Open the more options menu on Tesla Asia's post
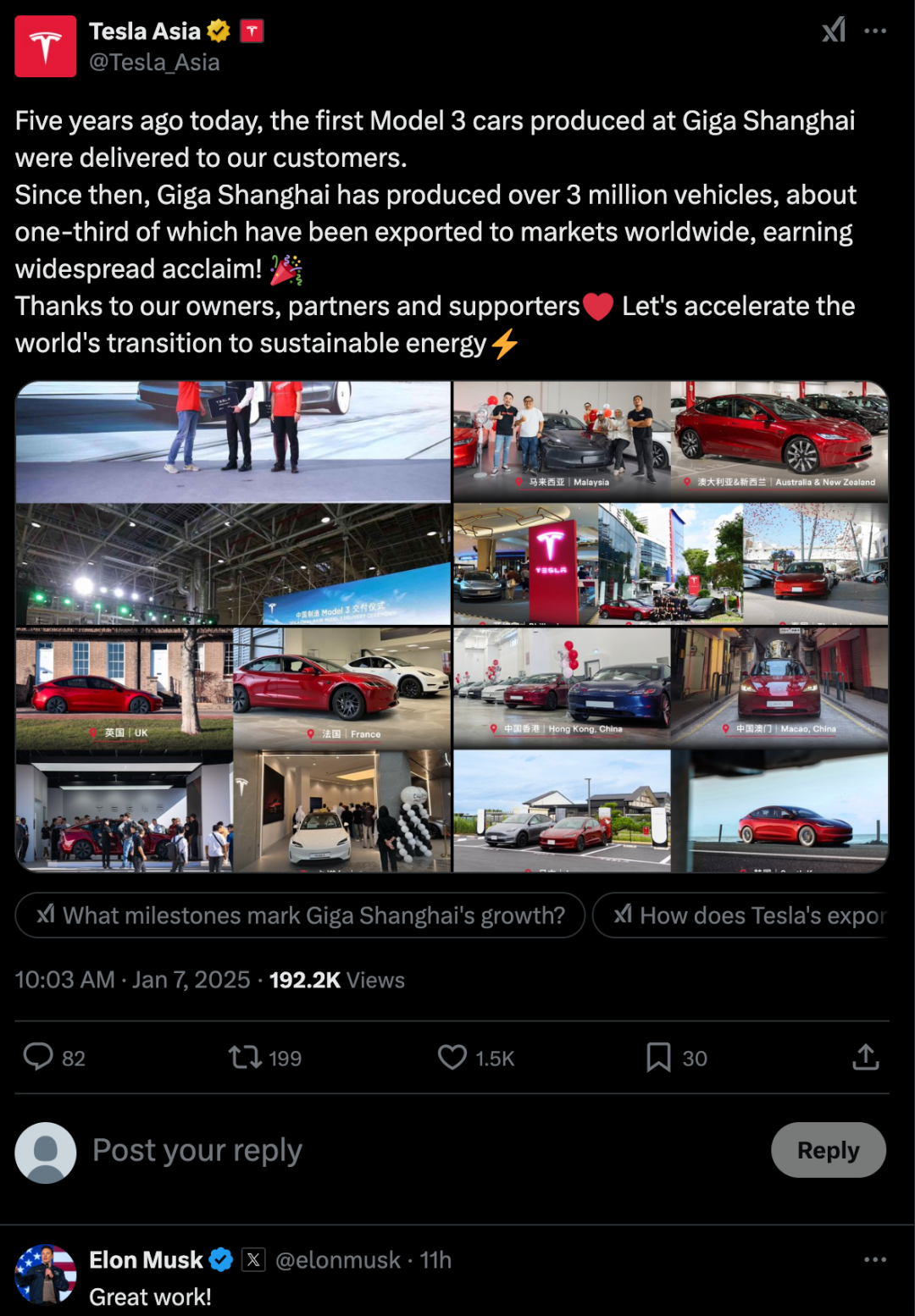Screen dimensions: 915x1316 click(875, 31)
